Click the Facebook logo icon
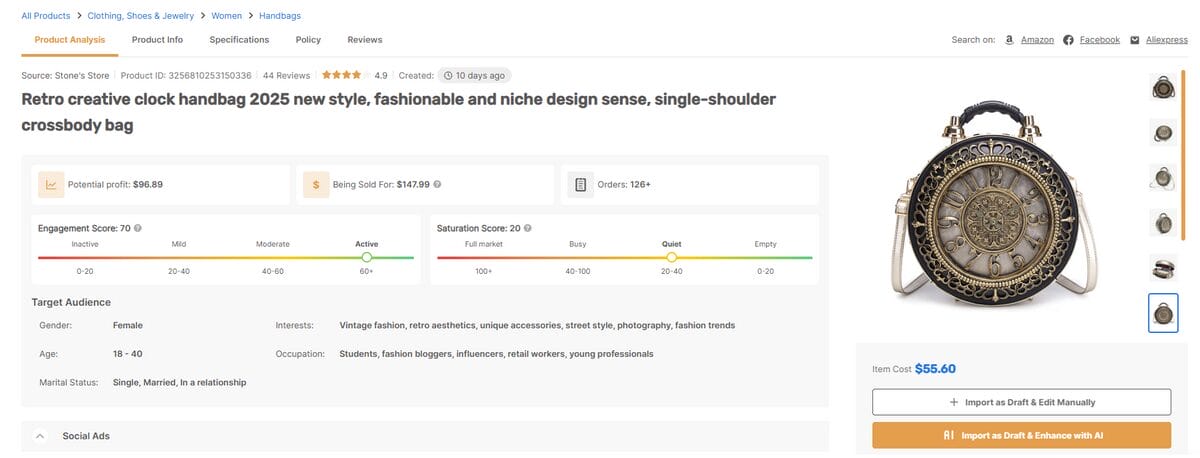 click(1068, 40)
